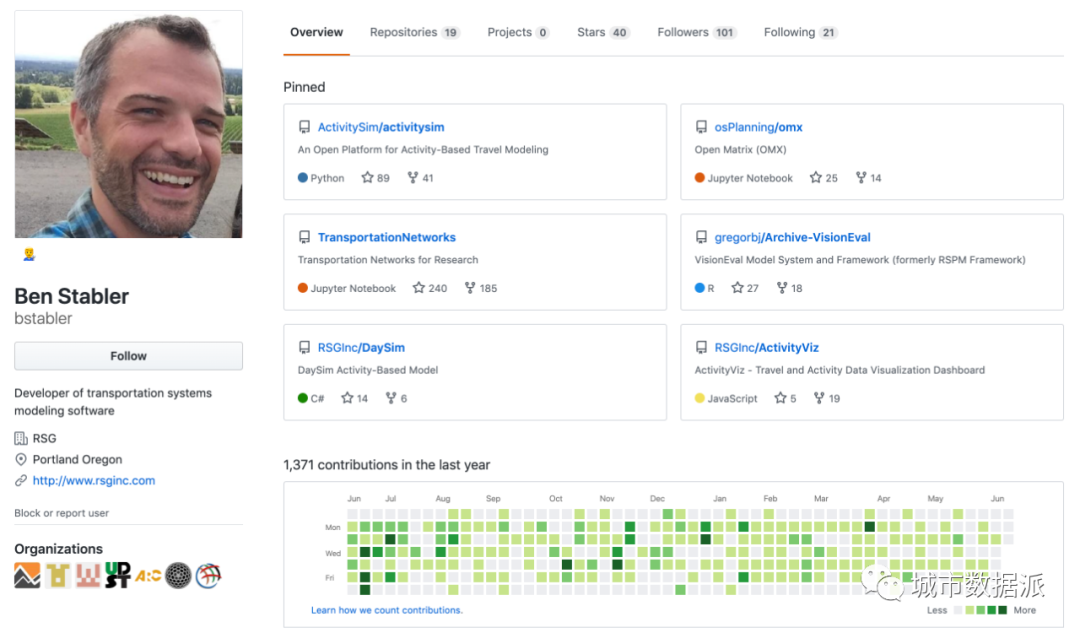Open the gregorbj/Archive-VisionEval repository link
This screenshot has width=1080, height=633.
point(792,237)
